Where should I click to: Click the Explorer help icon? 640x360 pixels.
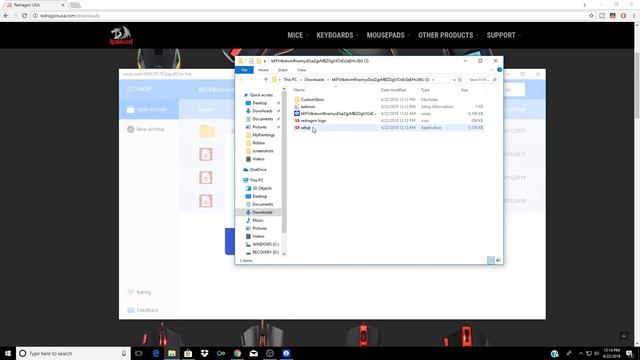click(x=499, y=70)
